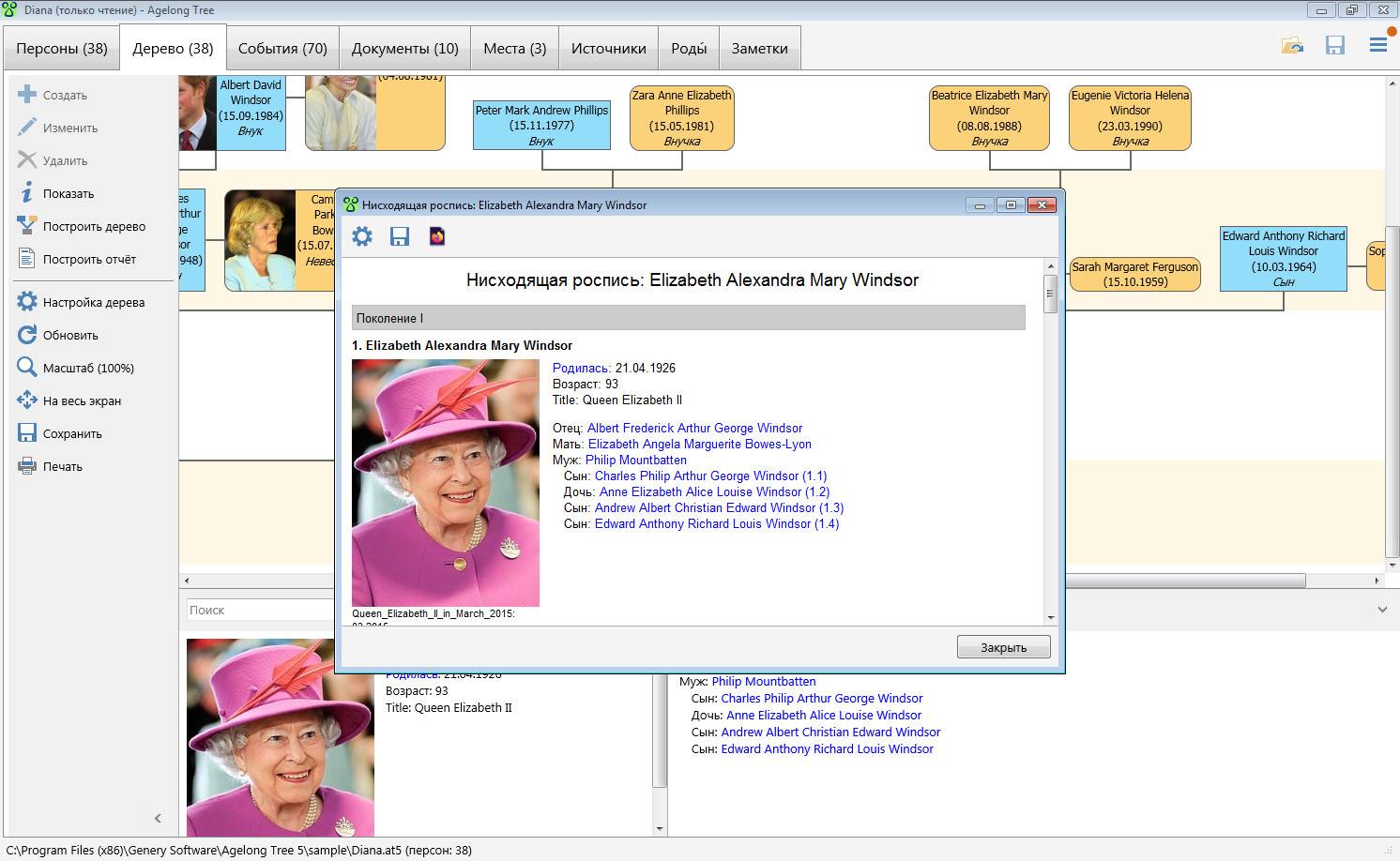Maximize the report dialog window

(x=1011, y=204)
